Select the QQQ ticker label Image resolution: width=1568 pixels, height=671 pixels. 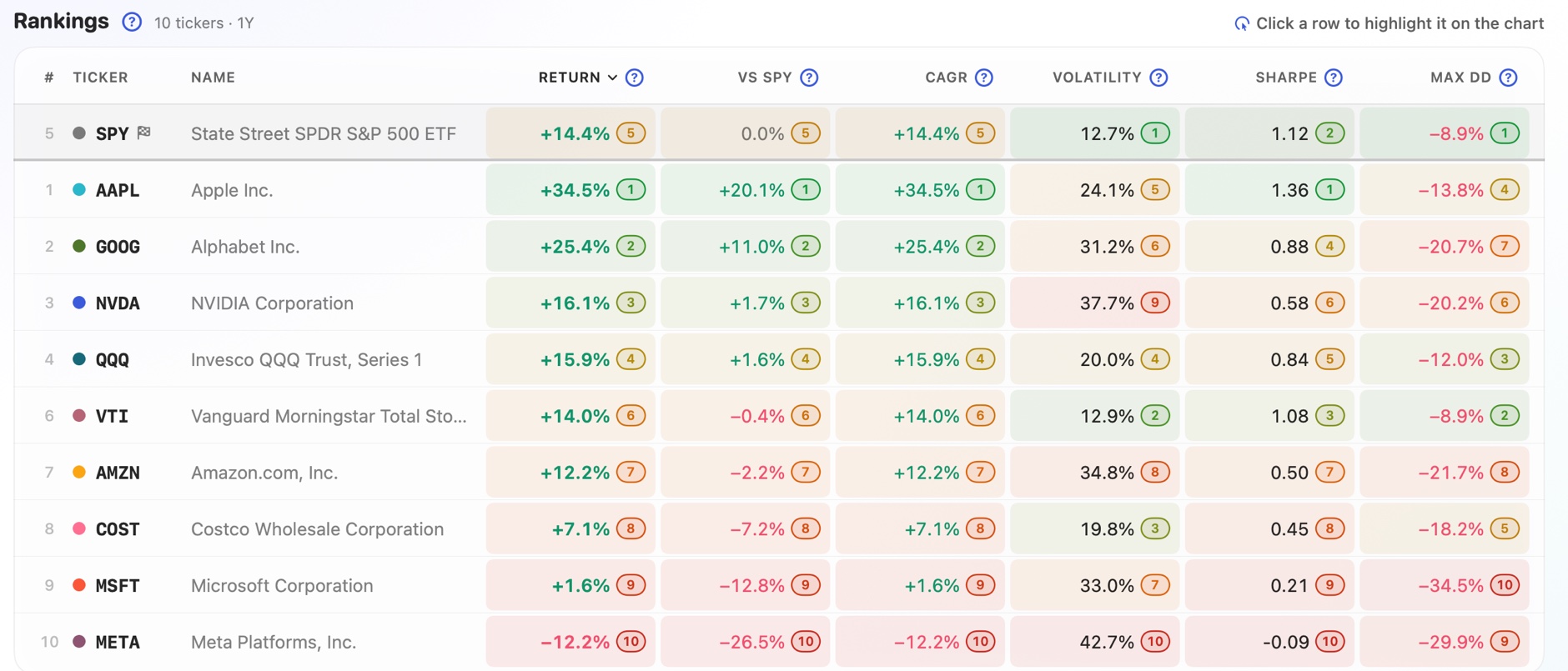tap(113, 360)
